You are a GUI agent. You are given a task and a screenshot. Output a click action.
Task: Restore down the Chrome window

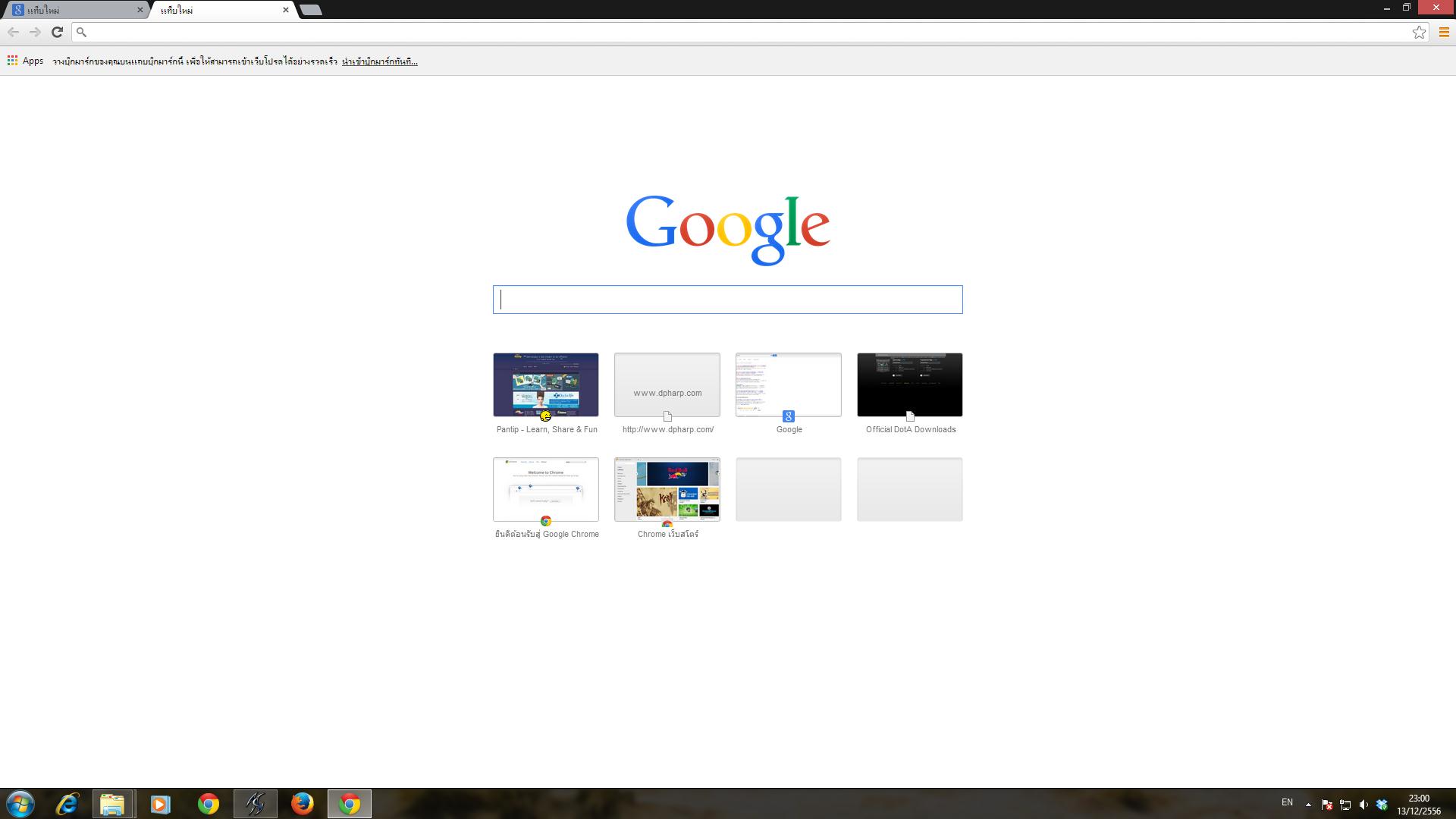(1406, 8)
